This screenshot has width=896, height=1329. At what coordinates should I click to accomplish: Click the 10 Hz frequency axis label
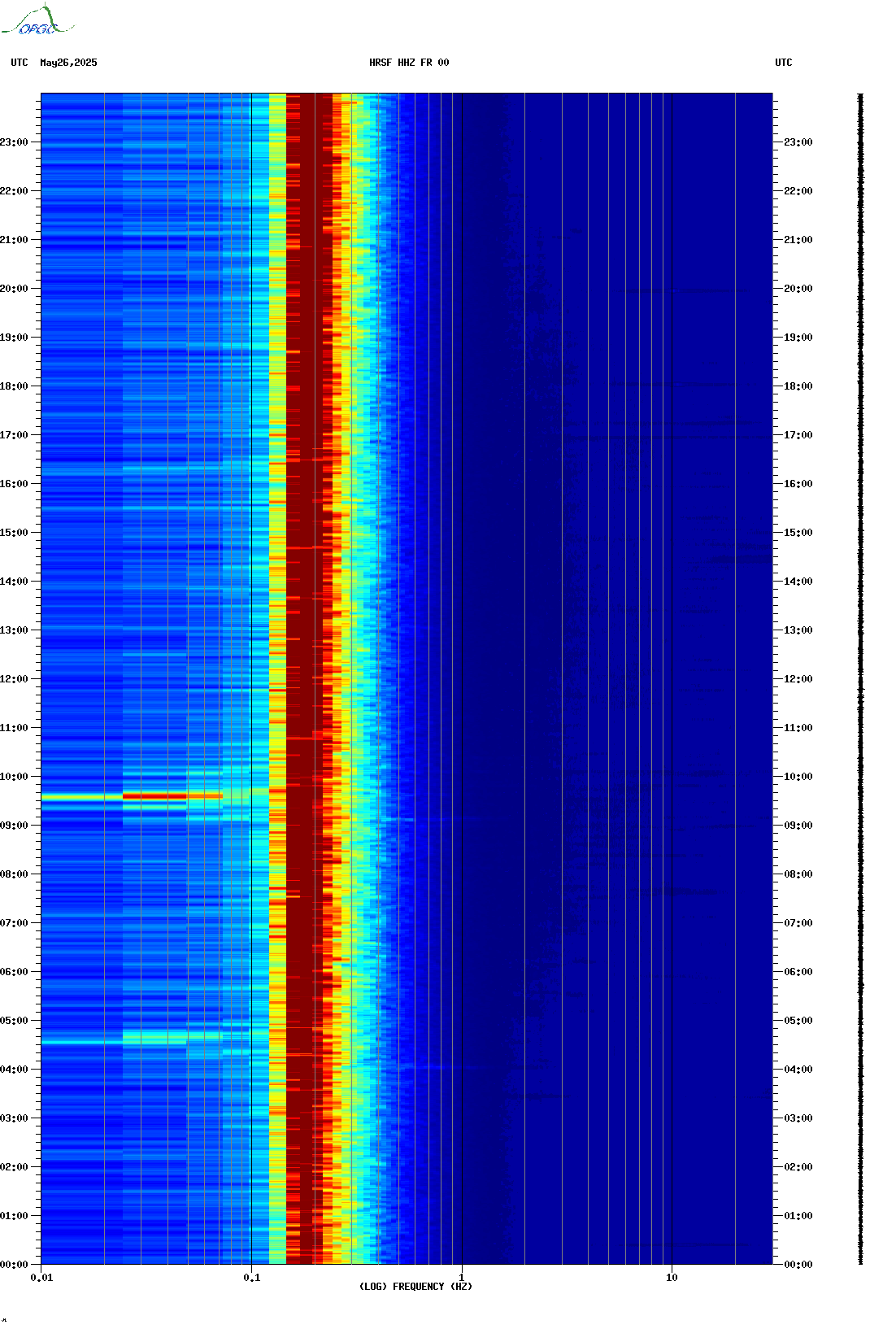[672, 1278]
